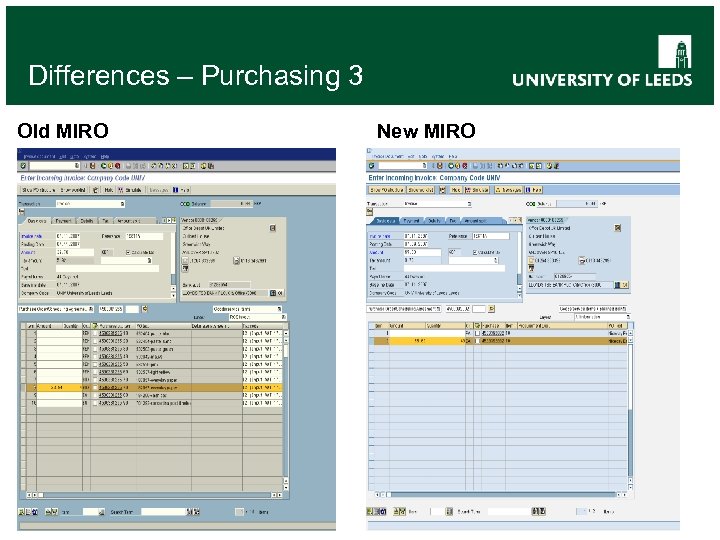Click Save icon in Old MIRO toolbar
720x540 pixels.
click(92, 166)
